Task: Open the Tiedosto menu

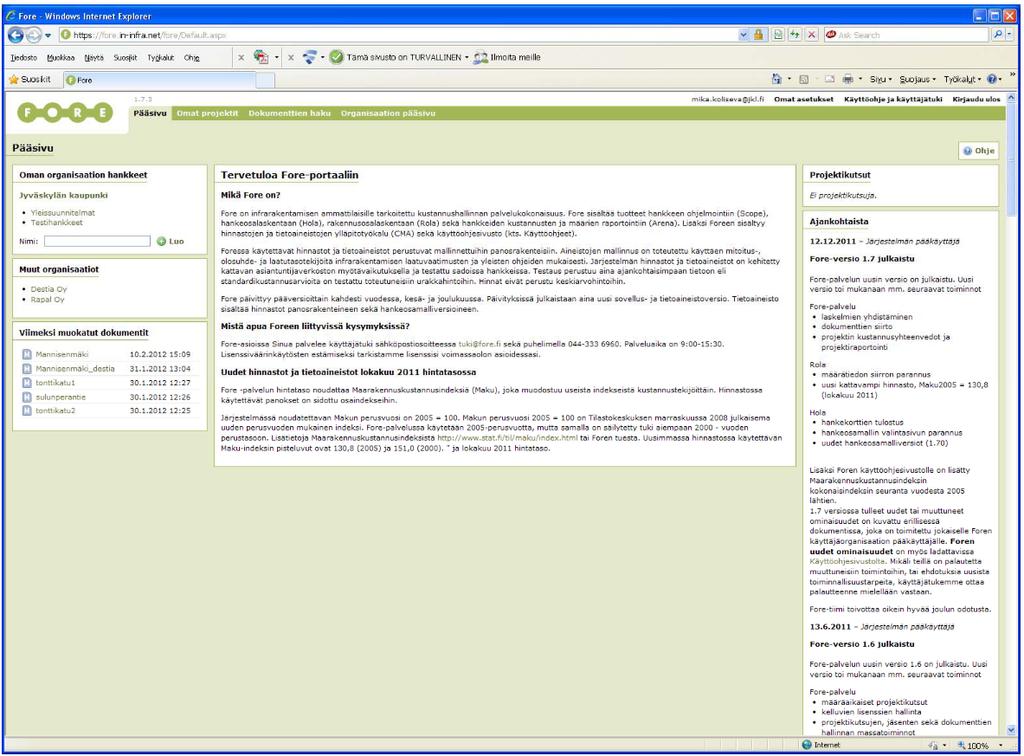Action: [24, 57]
